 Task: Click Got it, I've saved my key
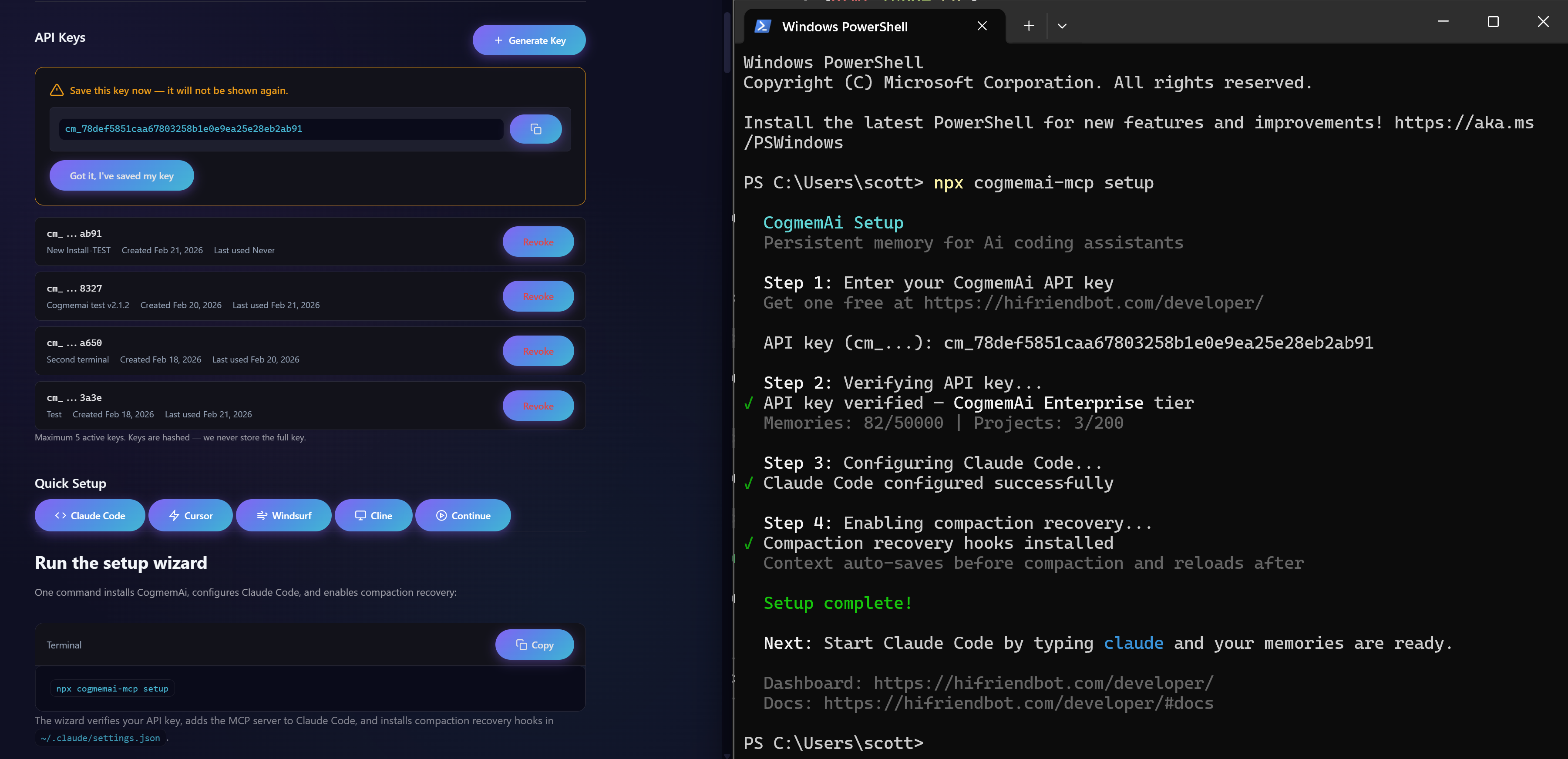pos(122,176)
